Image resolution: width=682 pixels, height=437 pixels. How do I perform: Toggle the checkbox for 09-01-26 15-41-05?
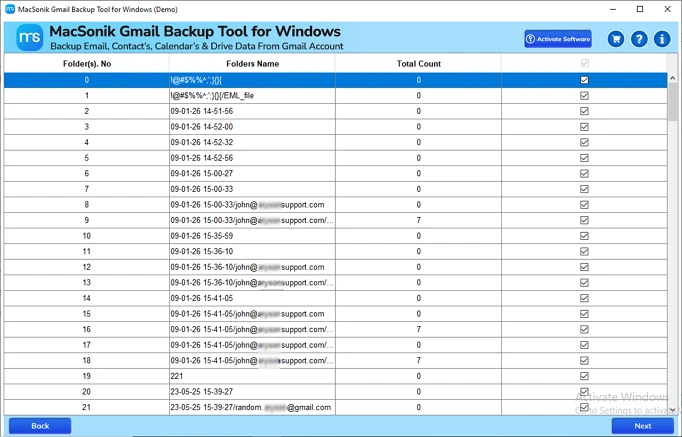(585, 298)
